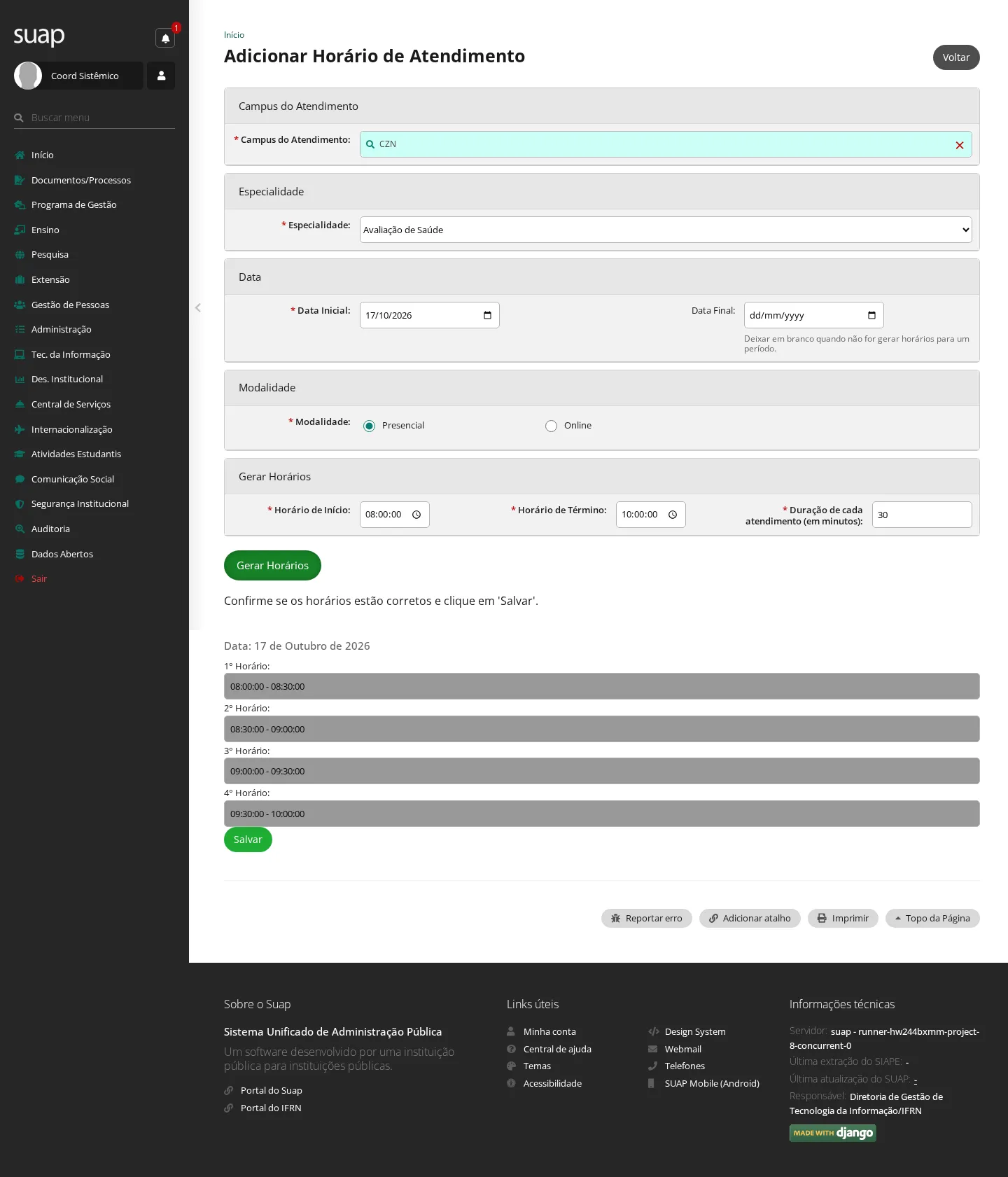Viewport: 1008px width, 1177px height.
Task: Open the clock picker for Horário de Término
Action: [673, 515]
